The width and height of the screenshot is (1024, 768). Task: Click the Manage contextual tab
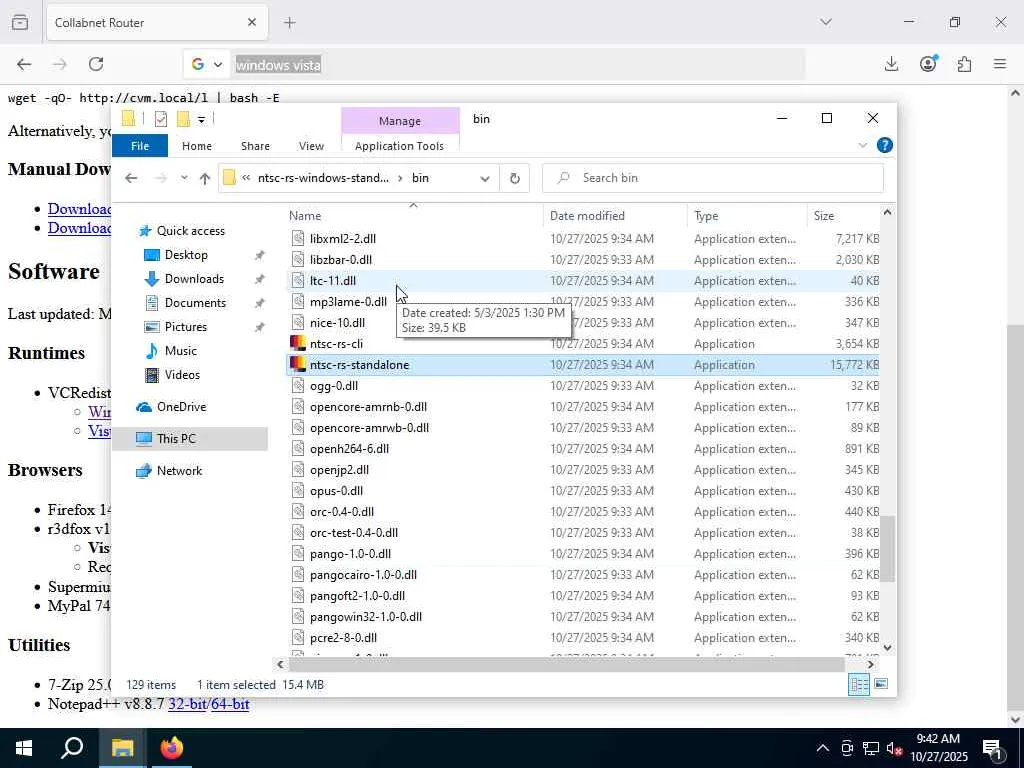(x=400, y=121)
